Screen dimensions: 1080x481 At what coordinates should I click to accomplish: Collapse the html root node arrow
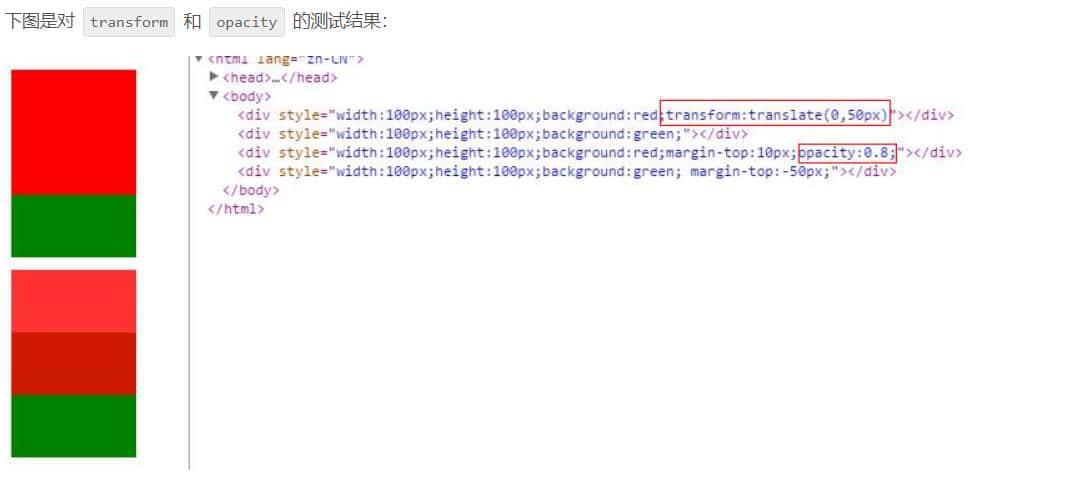(x=199, y=59)
